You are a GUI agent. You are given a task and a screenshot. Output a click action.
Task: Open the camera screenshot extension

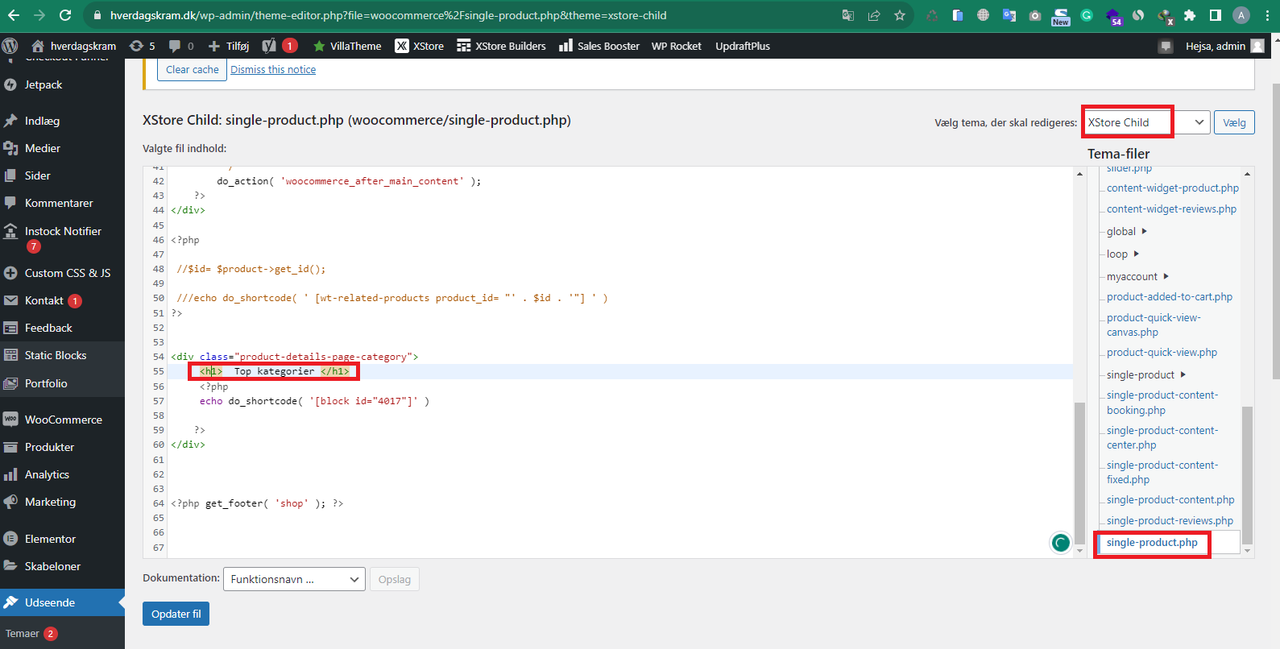[x=1034, y=16]
